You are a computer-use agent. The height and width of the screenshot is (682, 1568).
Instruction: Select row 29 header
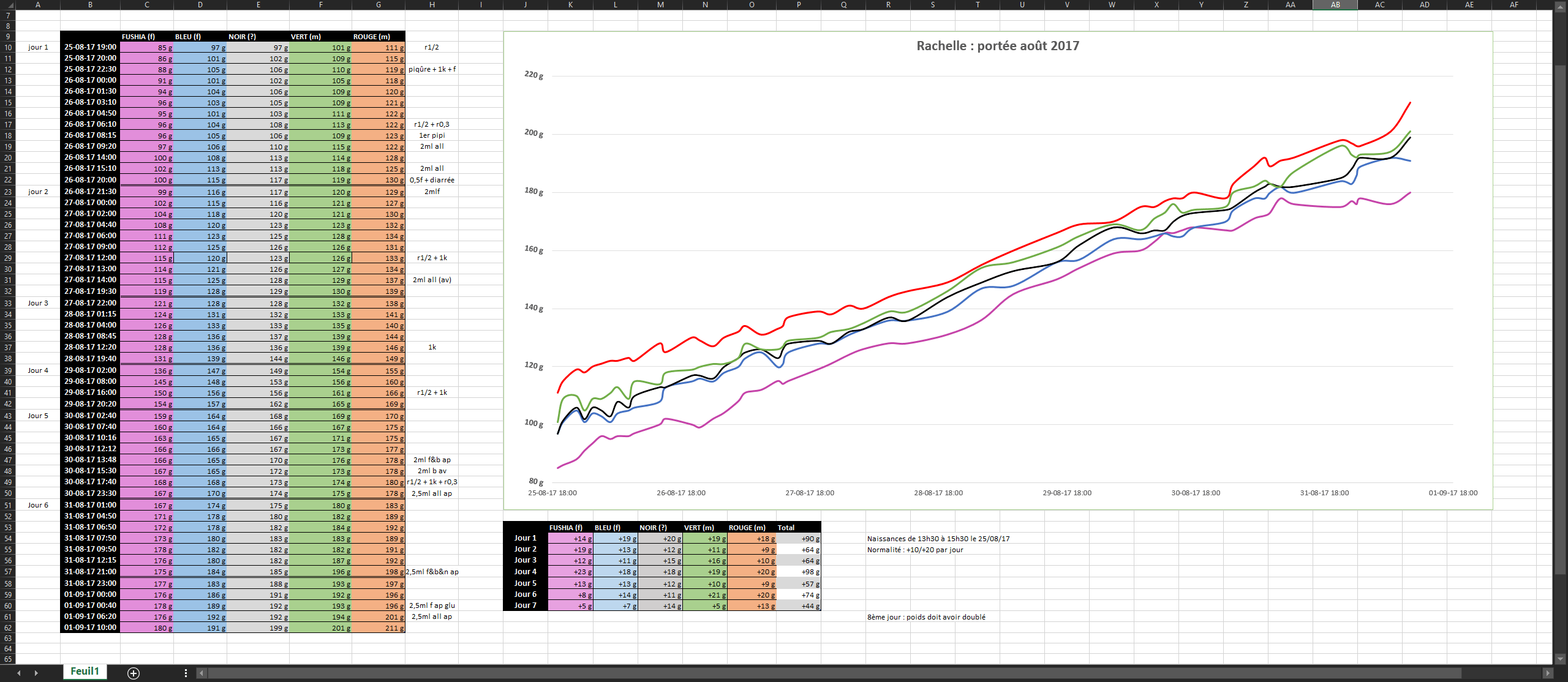click(8, 258)
